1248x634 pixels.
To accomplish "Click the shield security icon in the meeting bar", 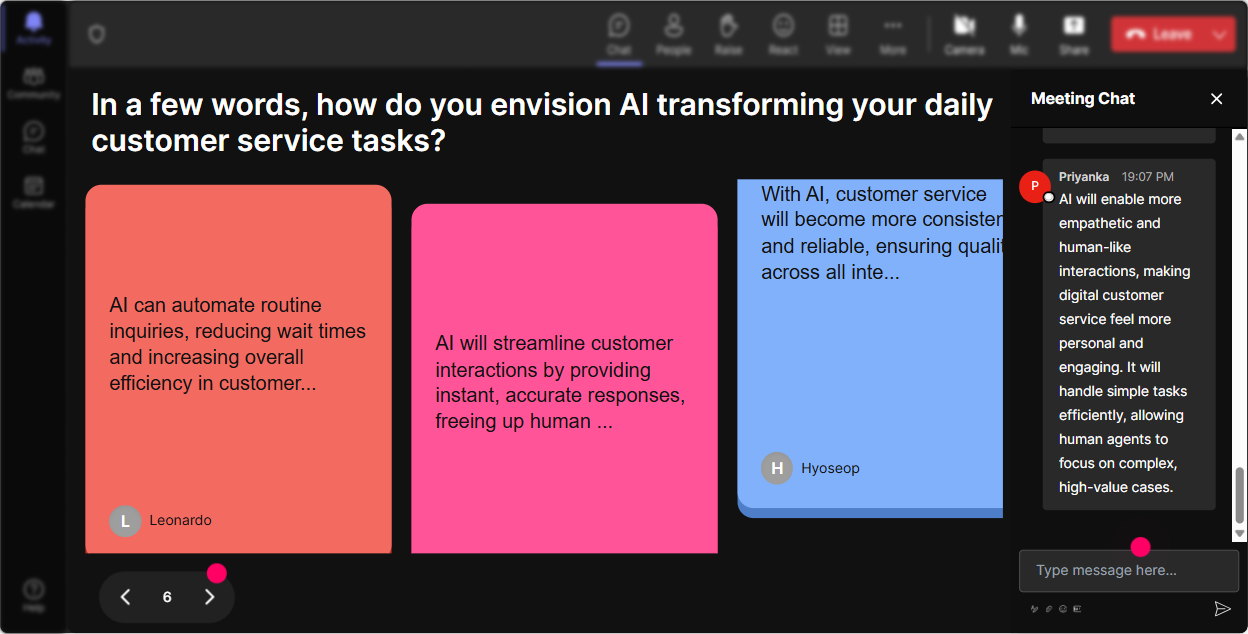I will (x=96, y=34).
